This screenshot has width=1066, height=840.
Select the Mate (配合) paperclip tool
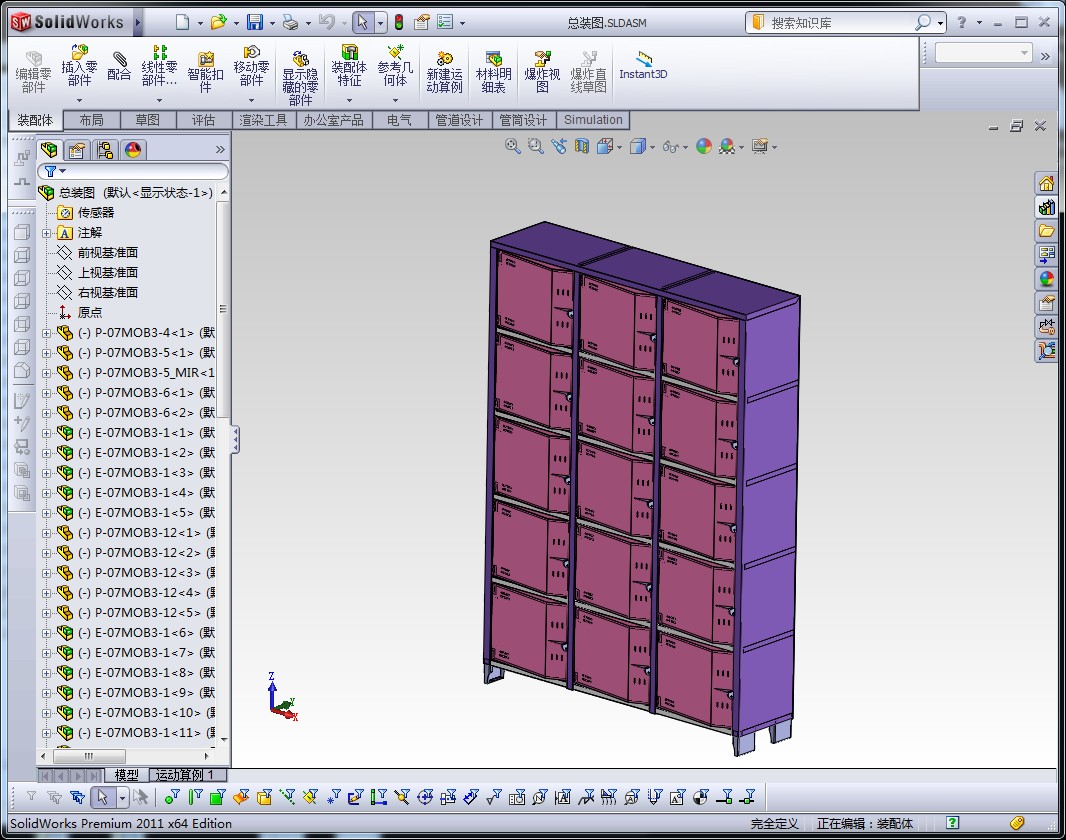pyautogui.click(x=119, y=65)
